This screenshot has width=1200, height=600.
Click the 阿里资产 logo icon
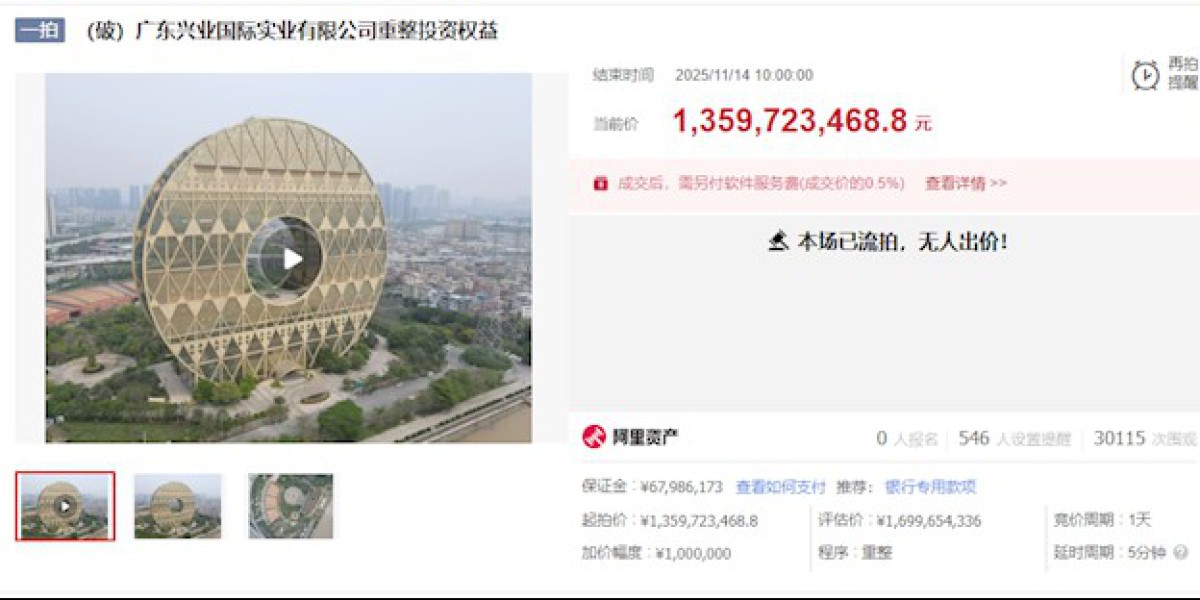click(594, 437)
